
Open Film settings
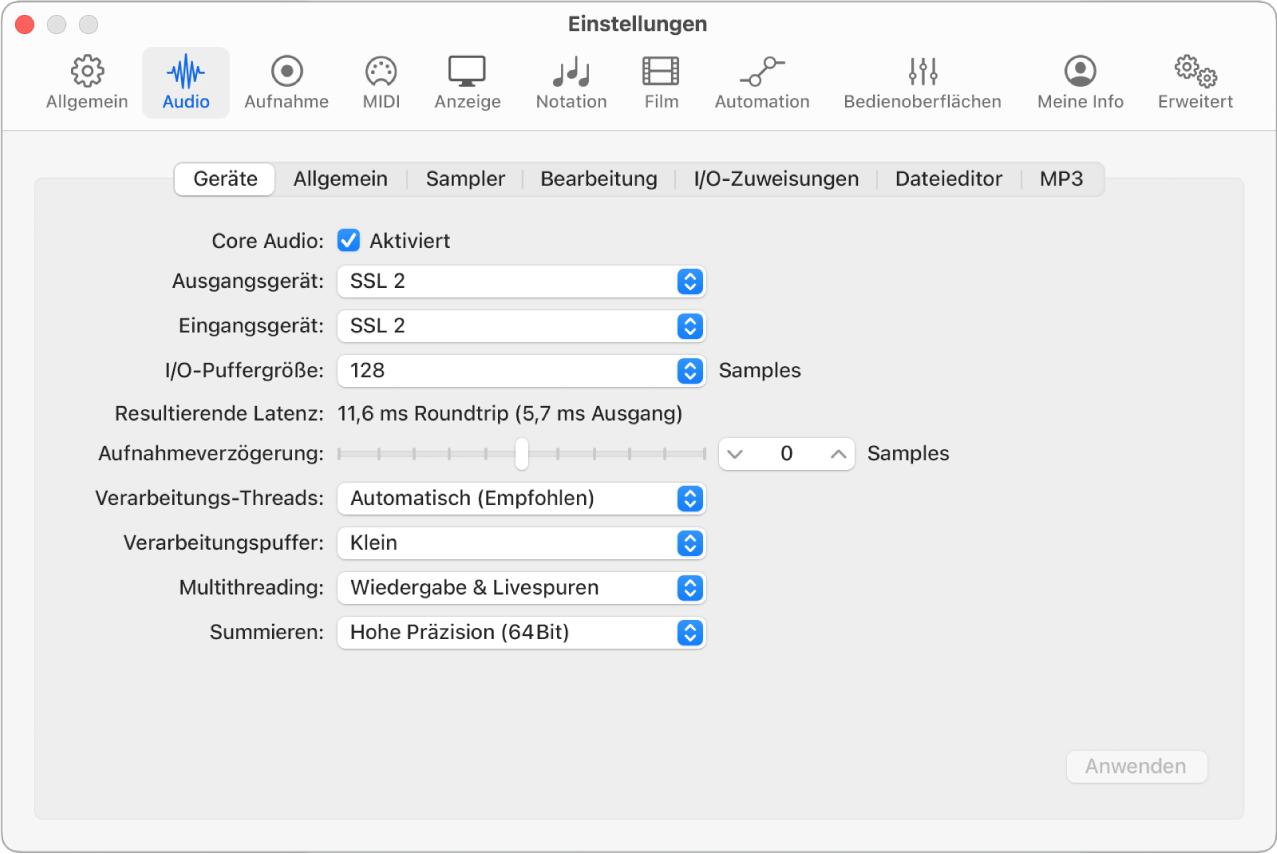coord(660,82)
